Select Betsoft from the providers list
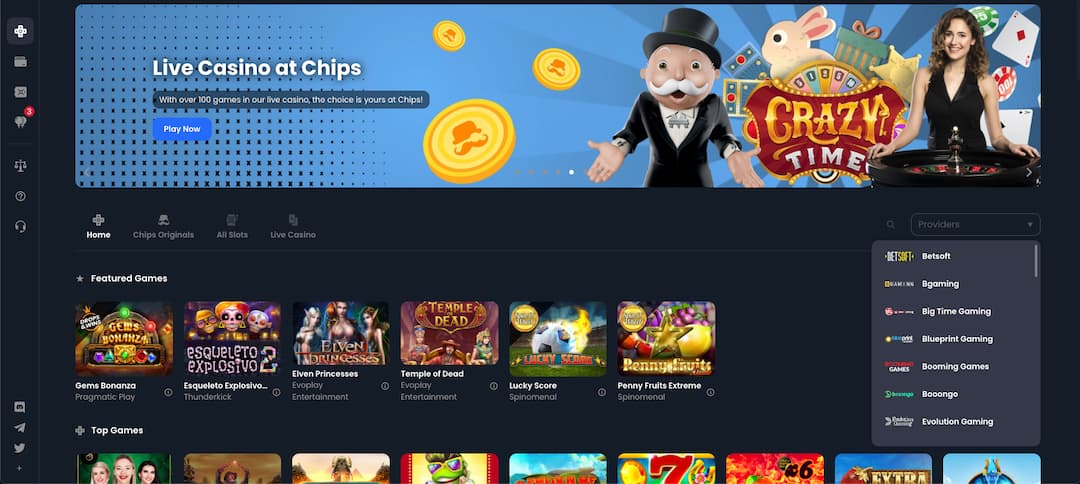Viewport: 1080px width, 484px height. (954, 256)
